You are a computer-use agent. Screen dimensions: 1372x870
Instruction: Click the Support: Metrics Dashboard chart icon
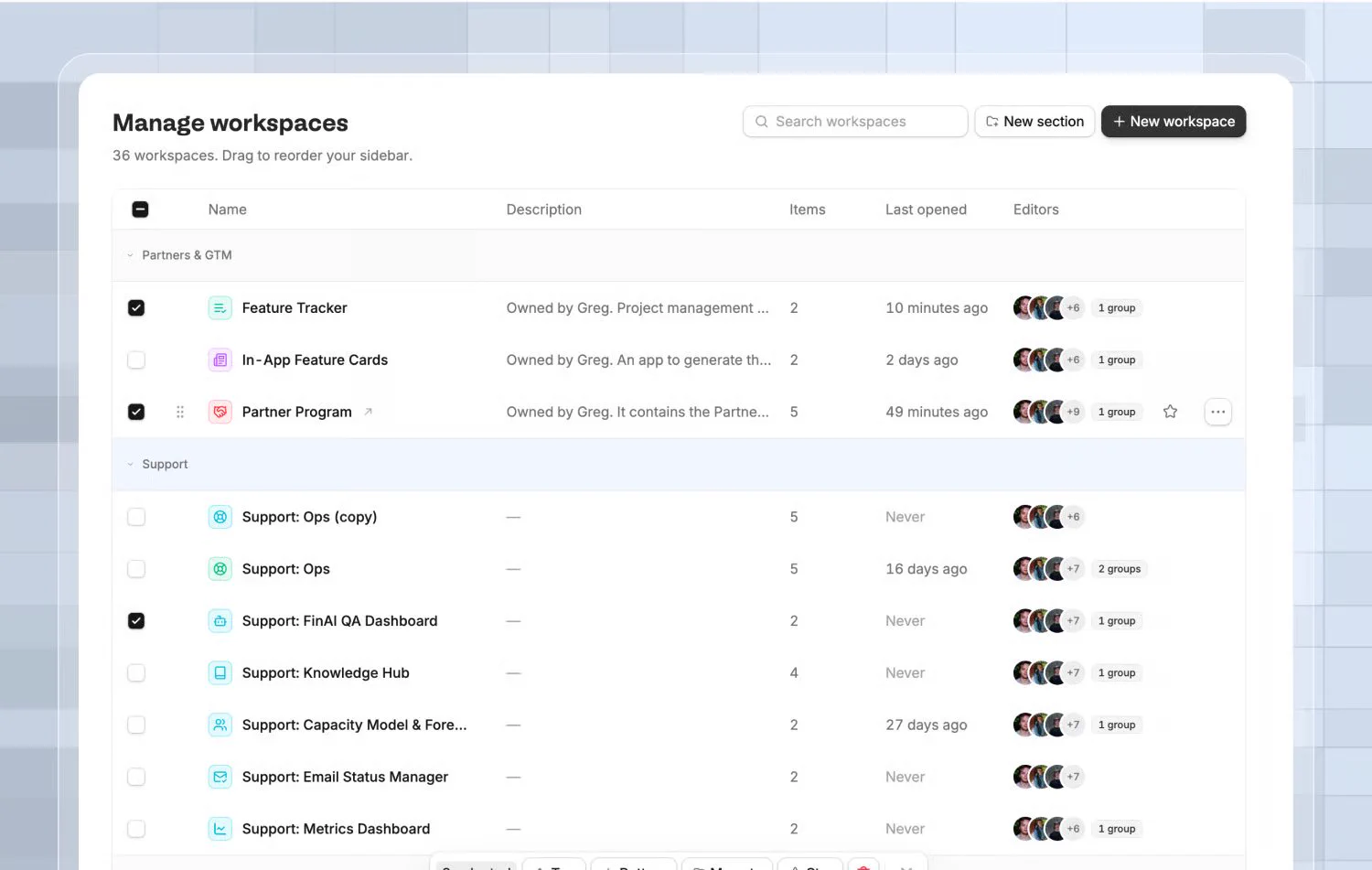[x=220, y=830]
